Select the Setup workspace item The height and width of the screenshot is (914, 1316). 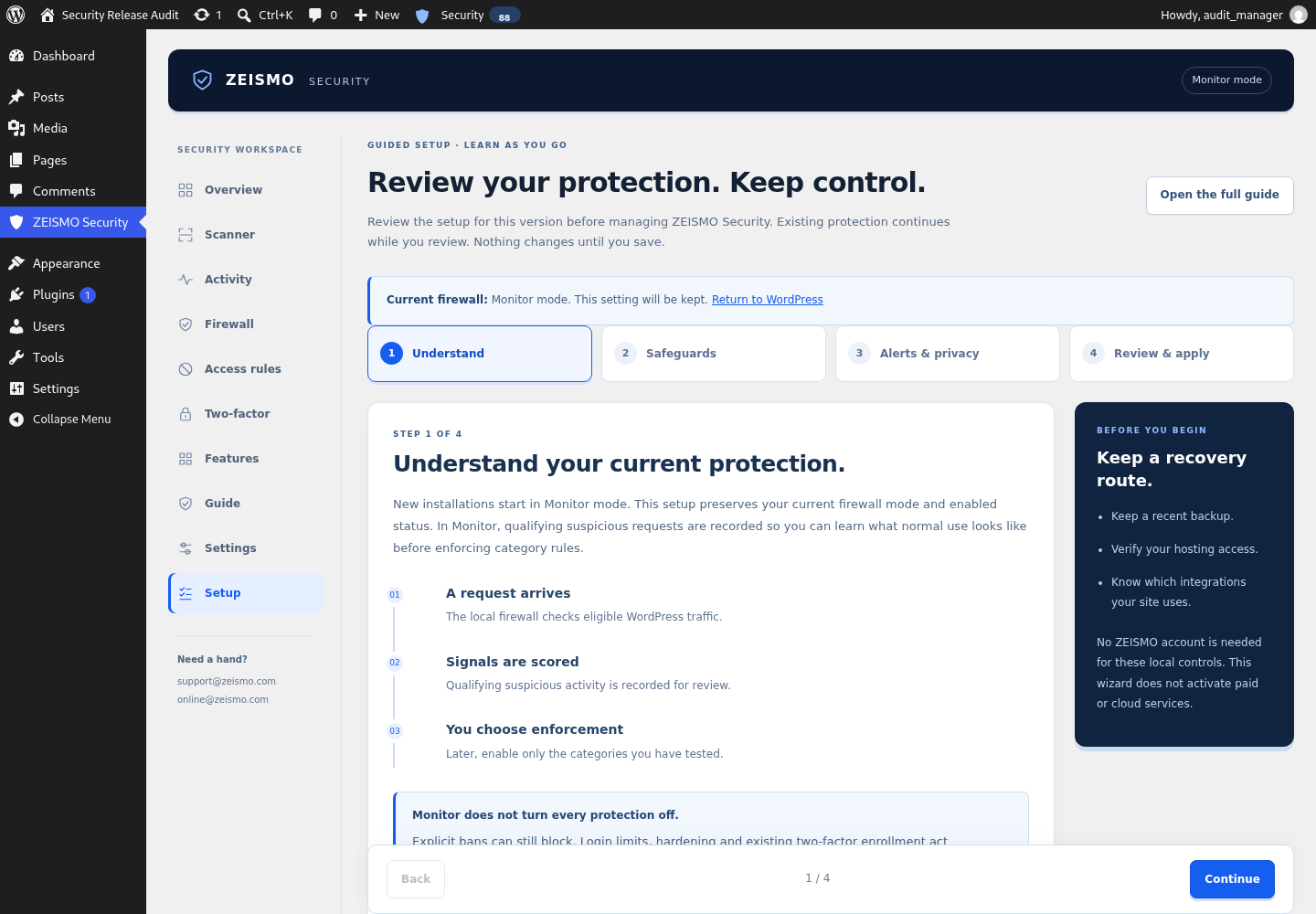[x=247, y=593]
